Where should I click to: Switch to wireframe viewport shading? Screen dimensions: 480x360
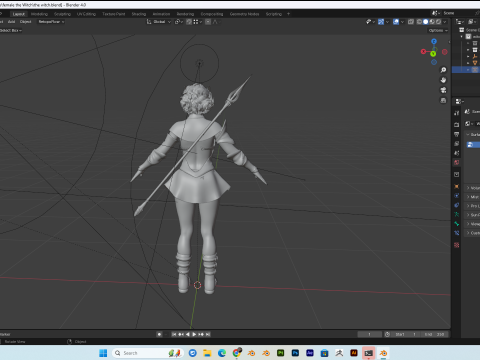[419, 22]
